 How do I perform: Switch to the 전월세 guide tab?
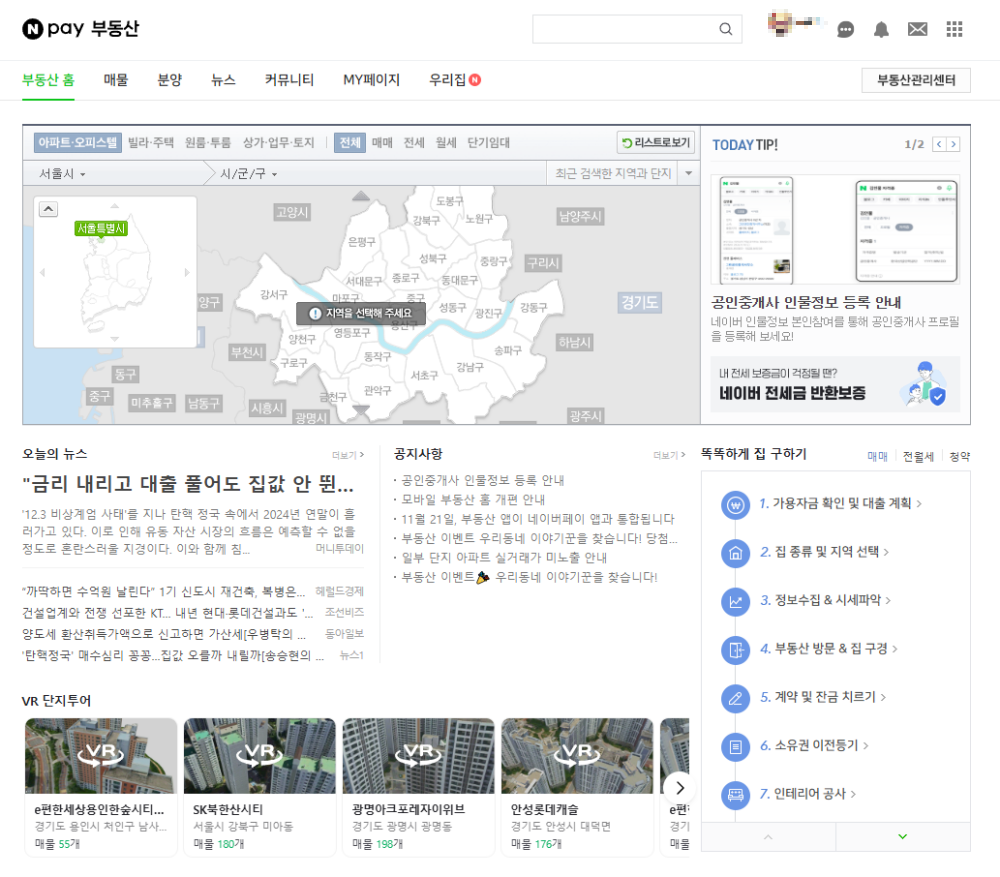pos(918,457)
